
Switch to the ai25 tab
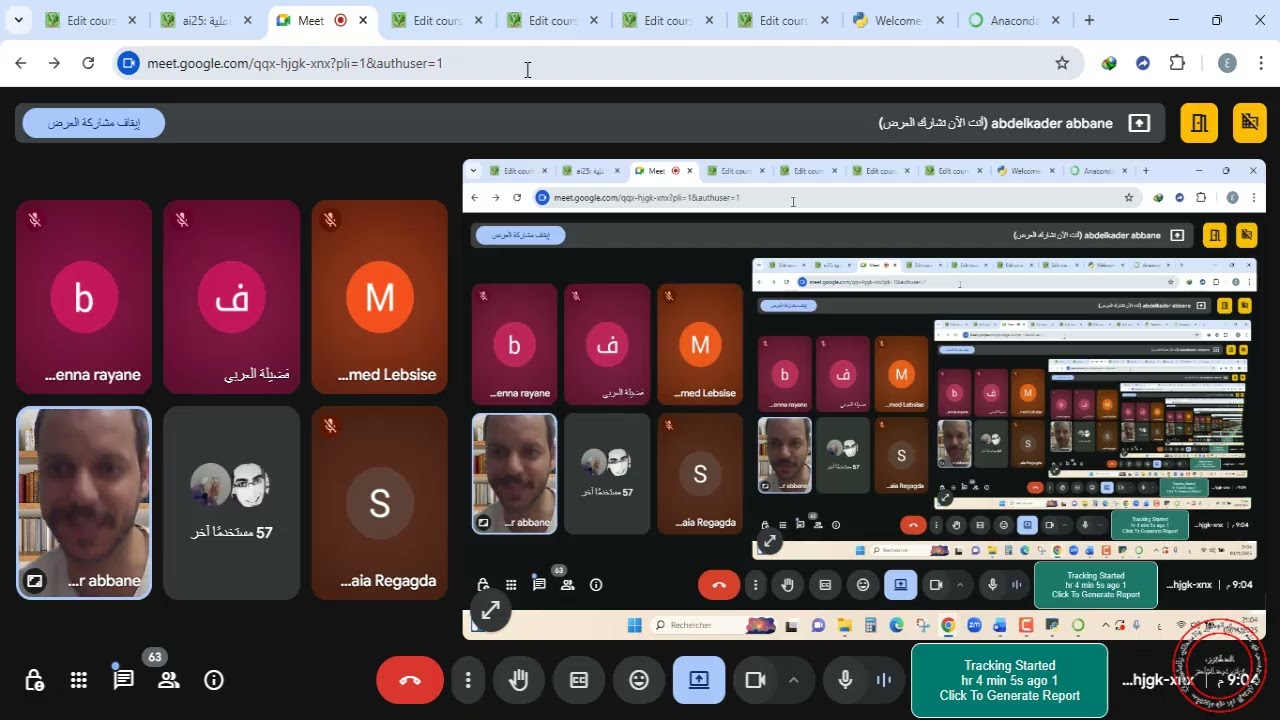pyautogui.click(x=208, y=20)
